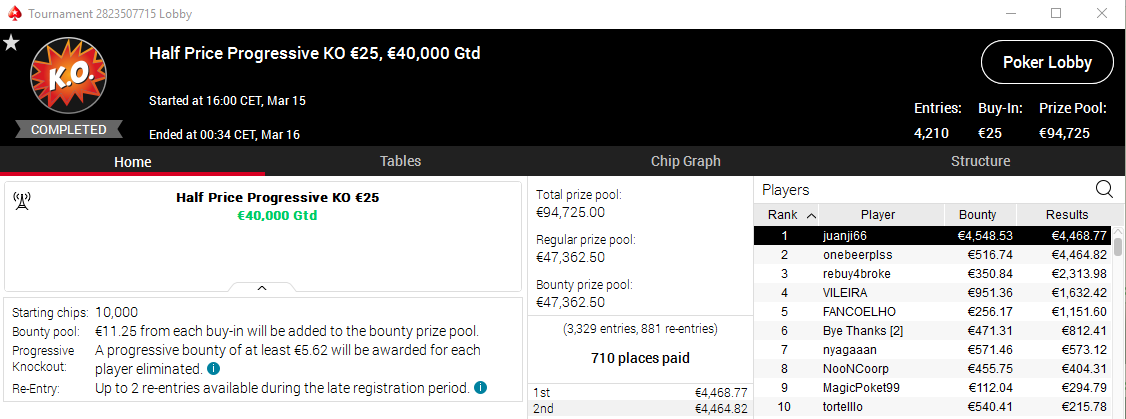Image resolution: width=1126 pixels, height=419 pixels.
Task: Click the favorite star icon
Action: 12,43
